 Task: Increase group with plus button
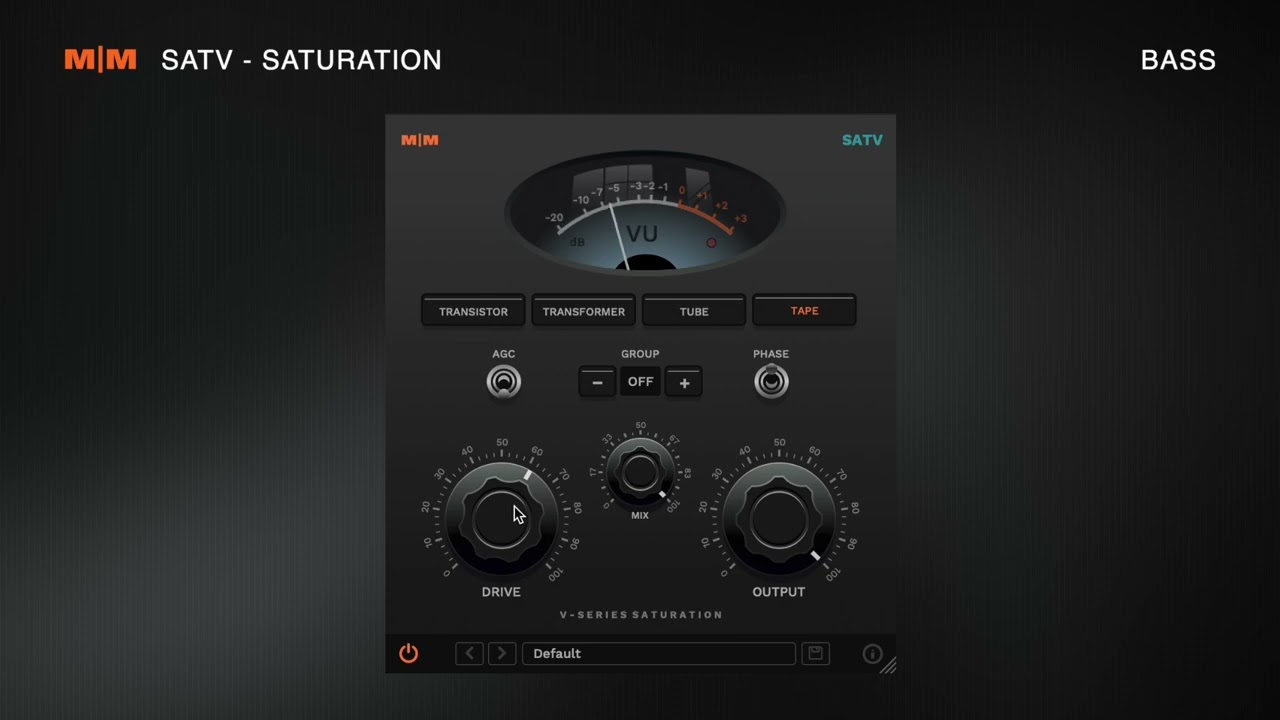684,382
